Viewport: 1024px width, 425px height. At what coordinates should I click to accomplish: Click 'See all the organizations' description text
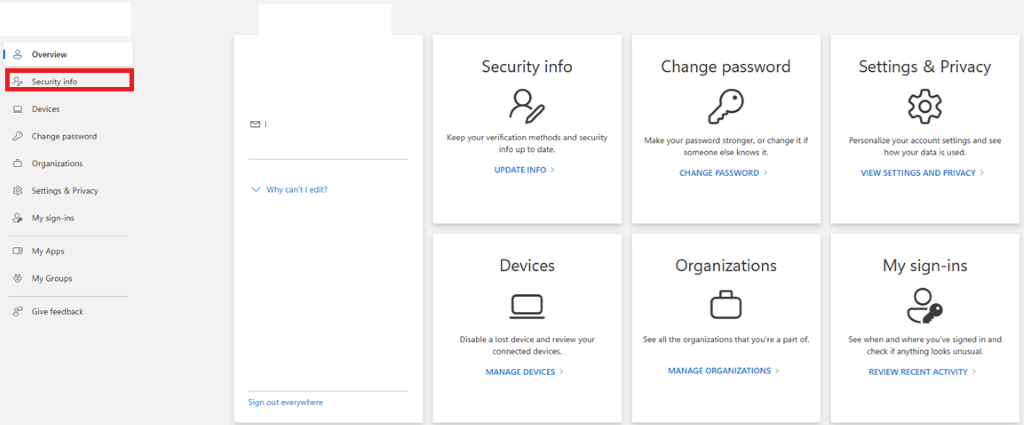726,339
